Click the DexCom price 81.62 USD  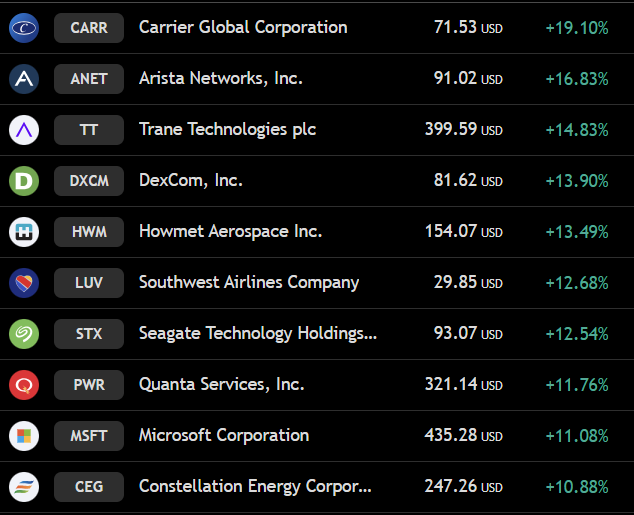(x=468, y=181)
